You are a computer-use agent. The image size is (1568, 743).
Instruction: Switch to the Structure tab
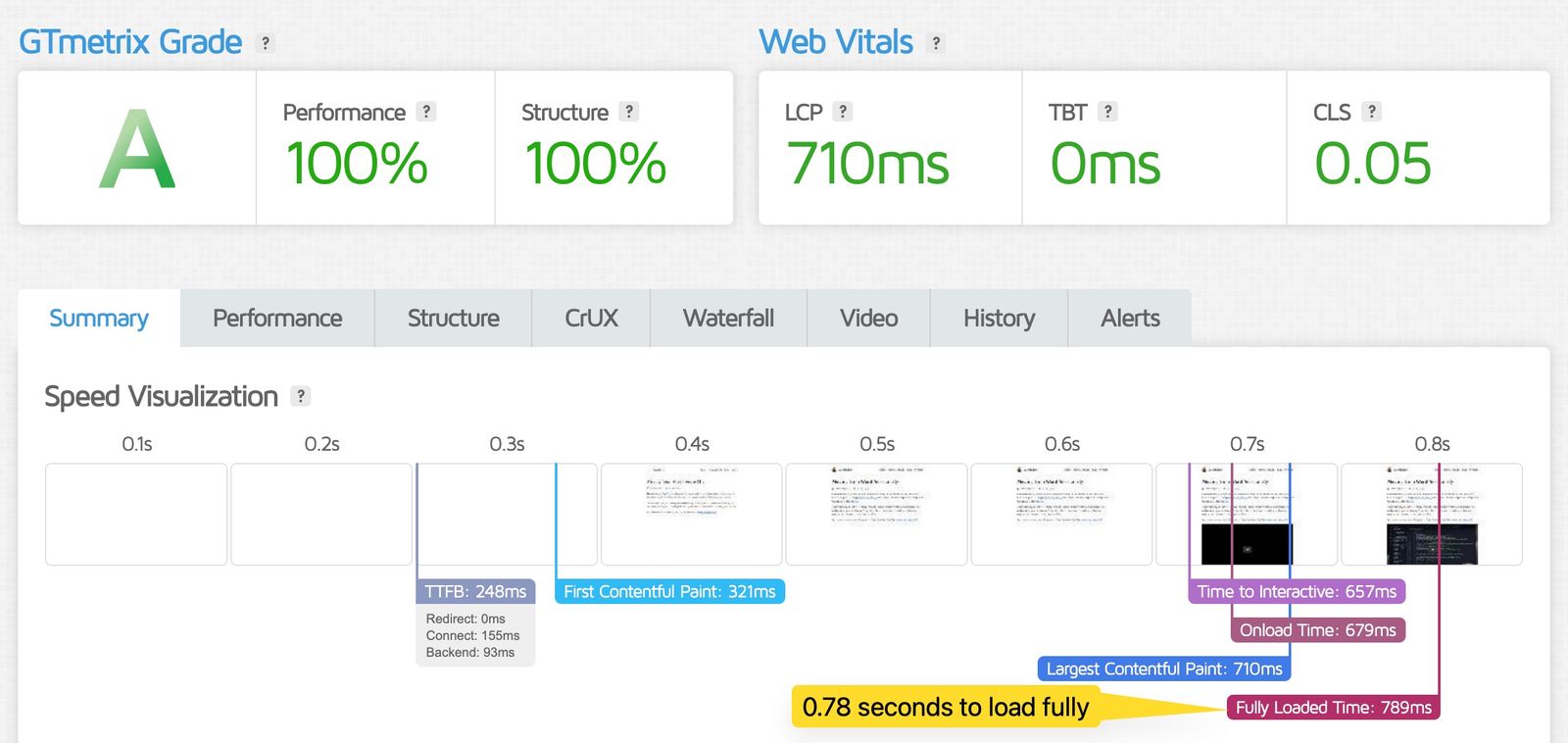tap(454, 318)
